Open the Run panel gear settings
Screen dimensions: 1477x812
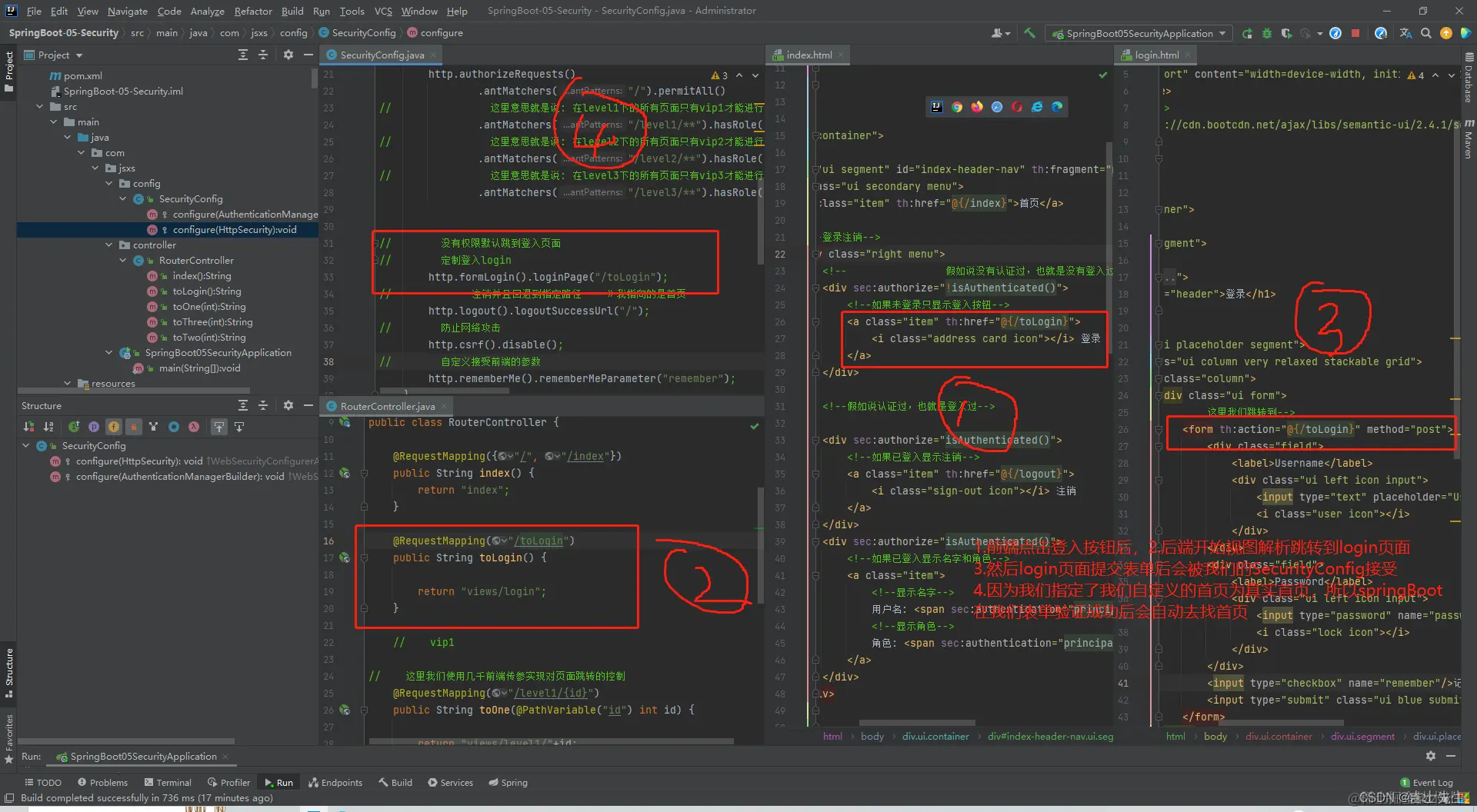coord(1431,756)
